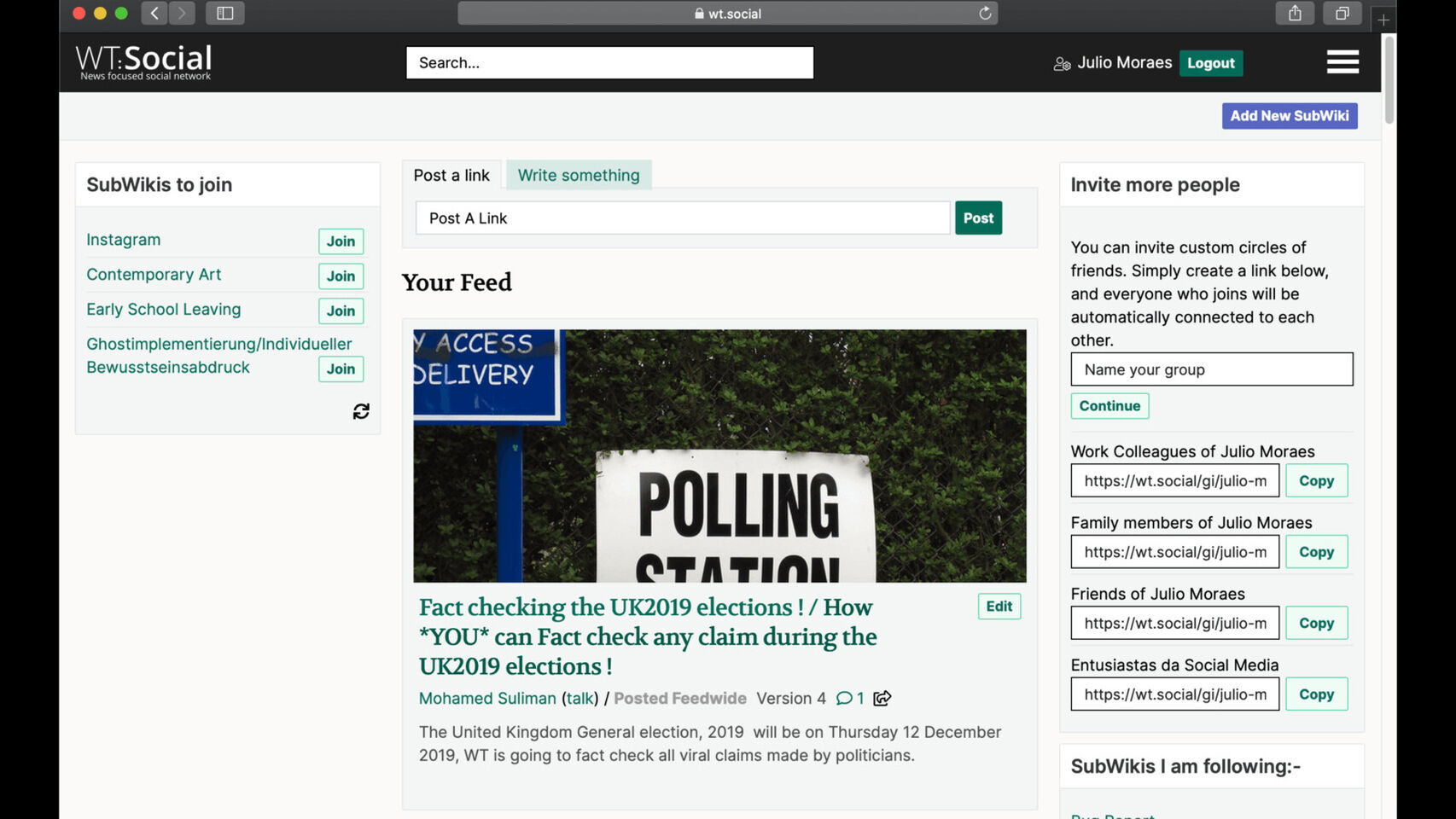Open Mohamed Suliman's profile link
This screenshot has width=1456, height=819.
click(487, 699)
